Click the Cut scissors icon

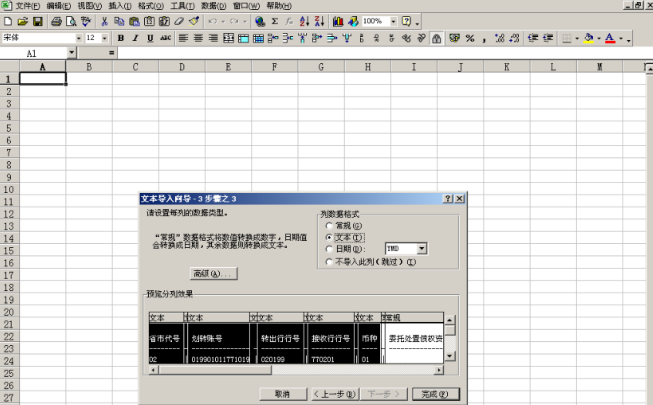coord(104,21)
